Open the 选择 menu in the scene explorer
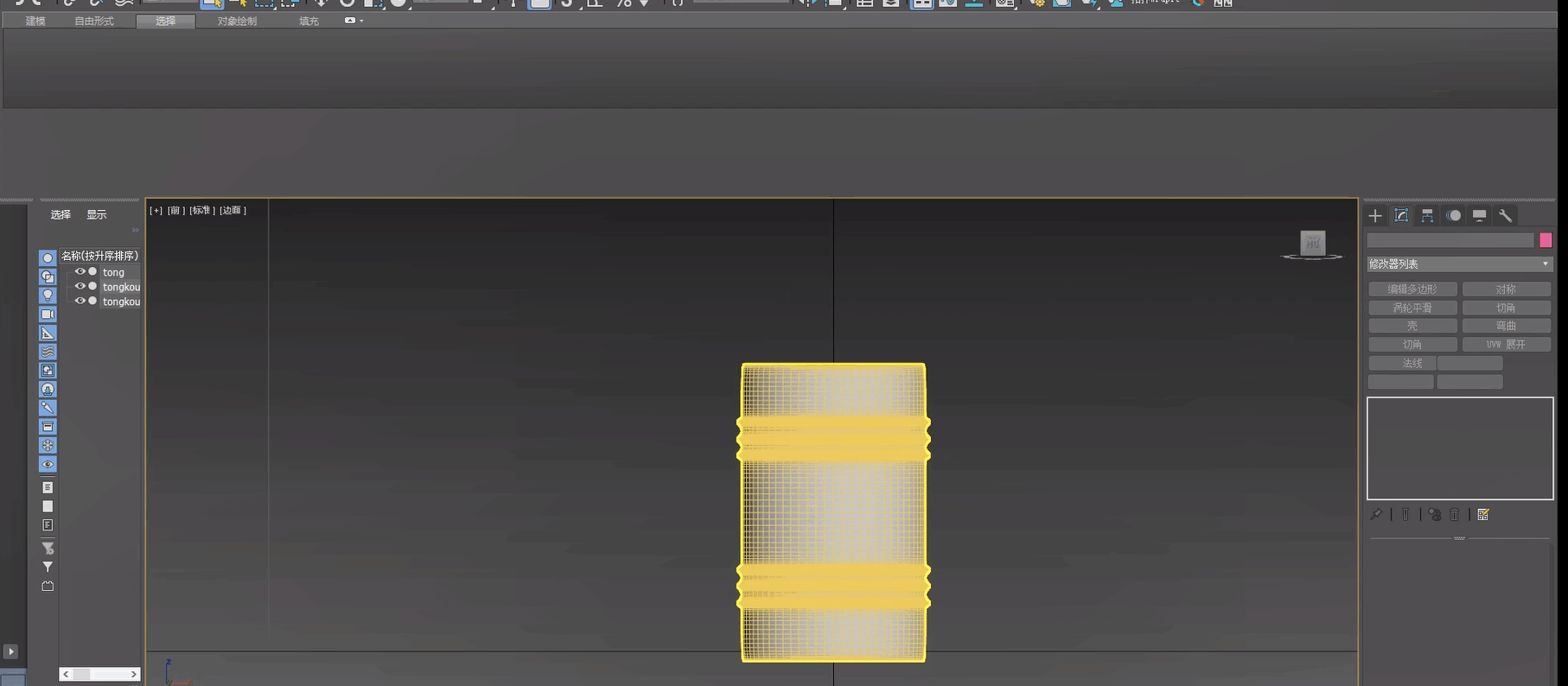The height and width of the screenshot is (686, 1568). point(61,214)
